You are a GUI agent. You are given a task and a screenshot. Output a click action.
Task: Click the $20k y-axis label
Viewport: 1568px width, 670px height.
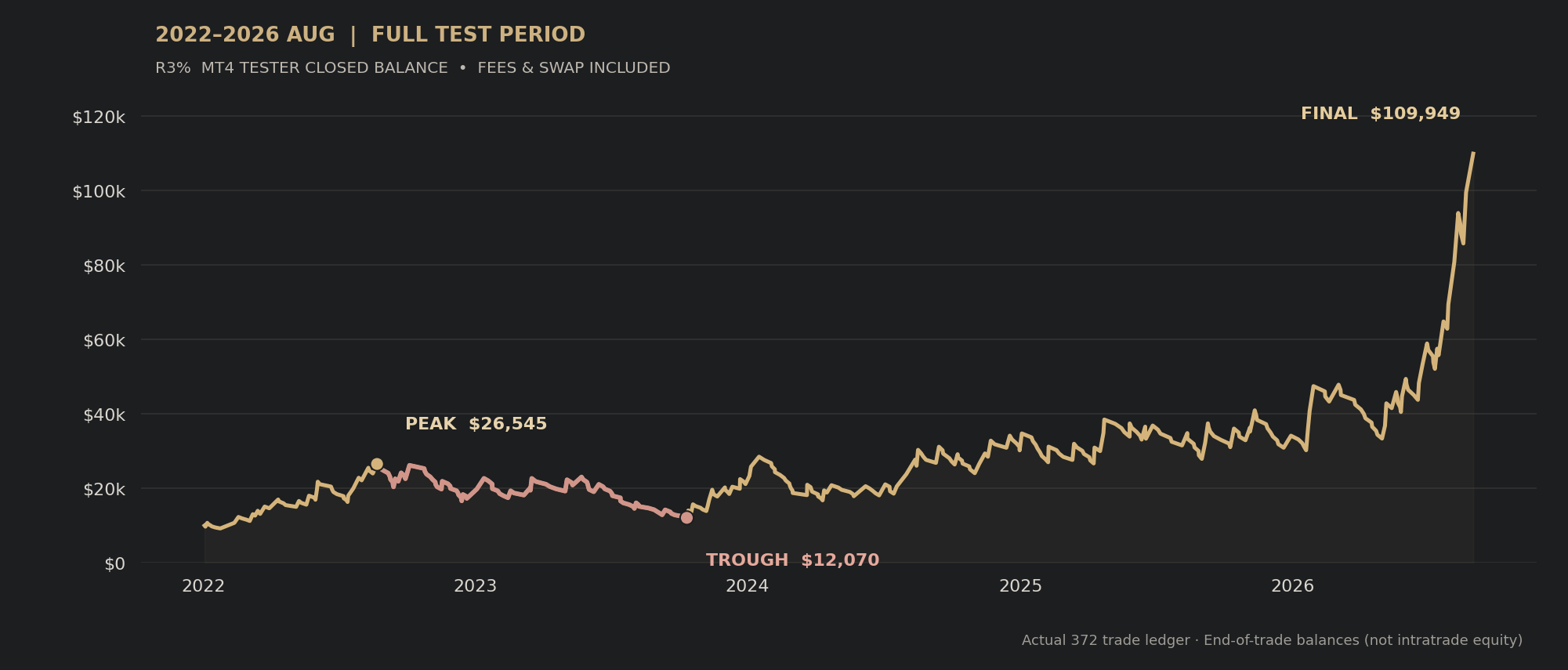104,490
